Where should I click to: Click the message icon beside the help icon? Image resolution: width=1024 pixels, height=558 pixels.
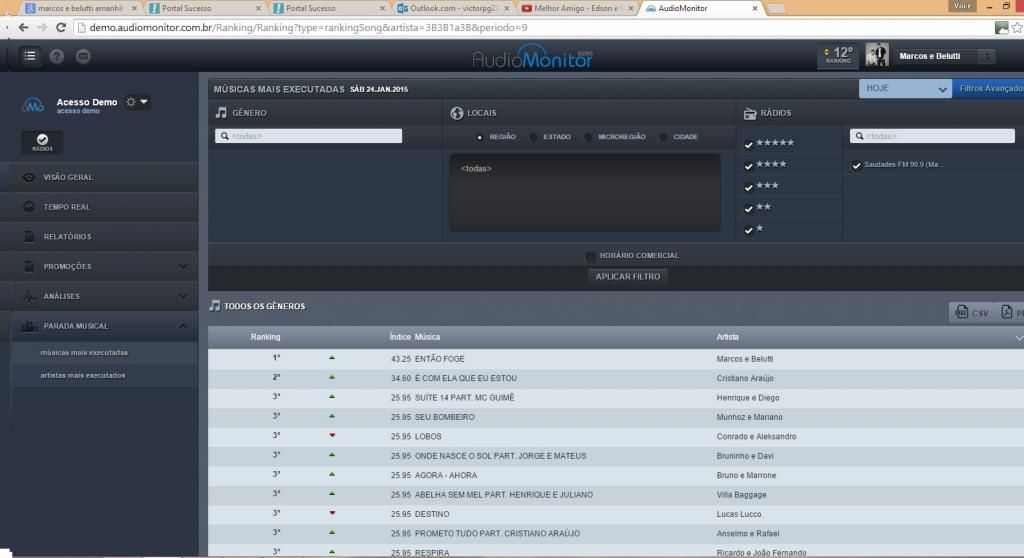83,56
